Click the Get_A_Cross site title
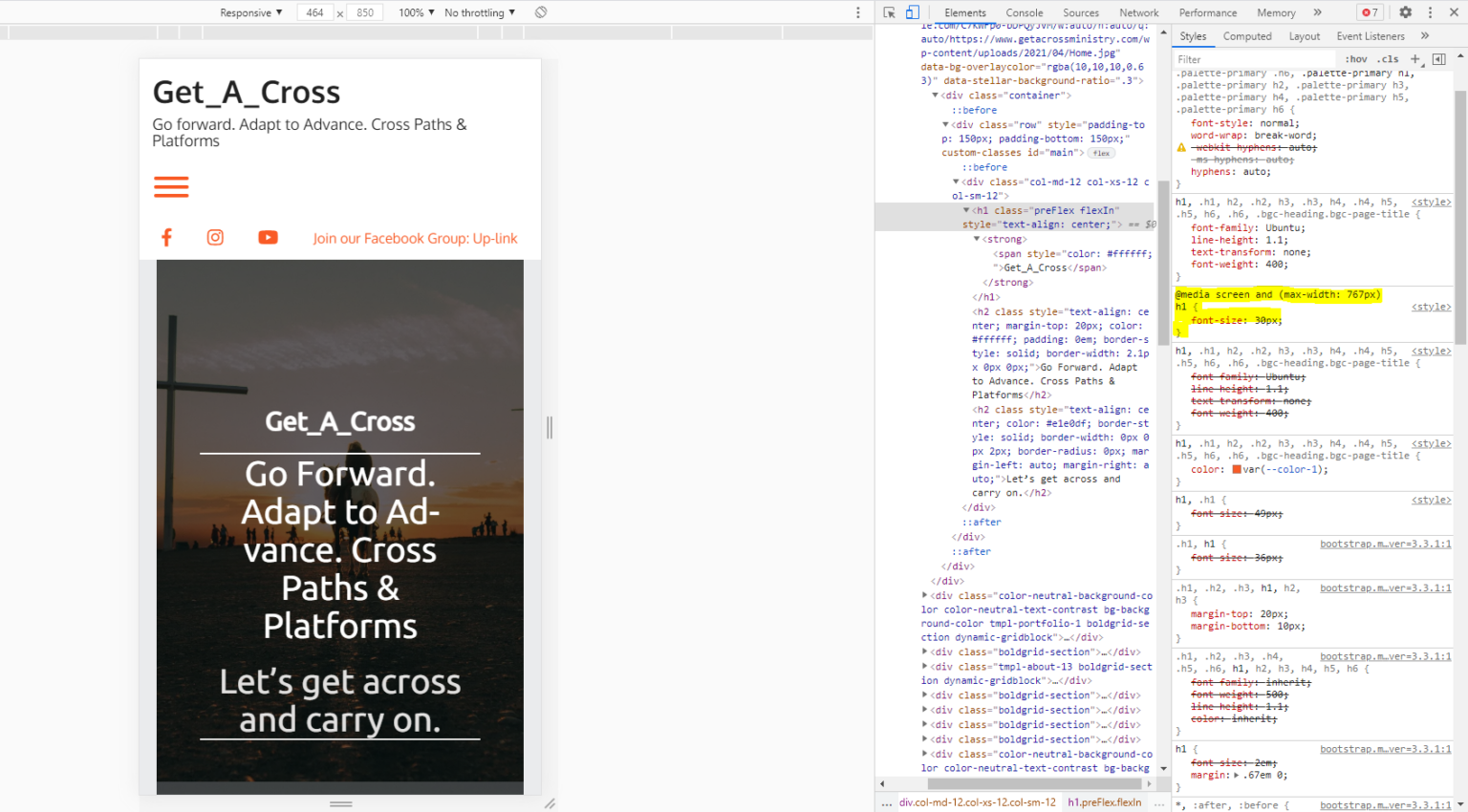Image resolution: width=1468 pixels, height=812 pixels. pyautogui.click(x=246, y=92)
